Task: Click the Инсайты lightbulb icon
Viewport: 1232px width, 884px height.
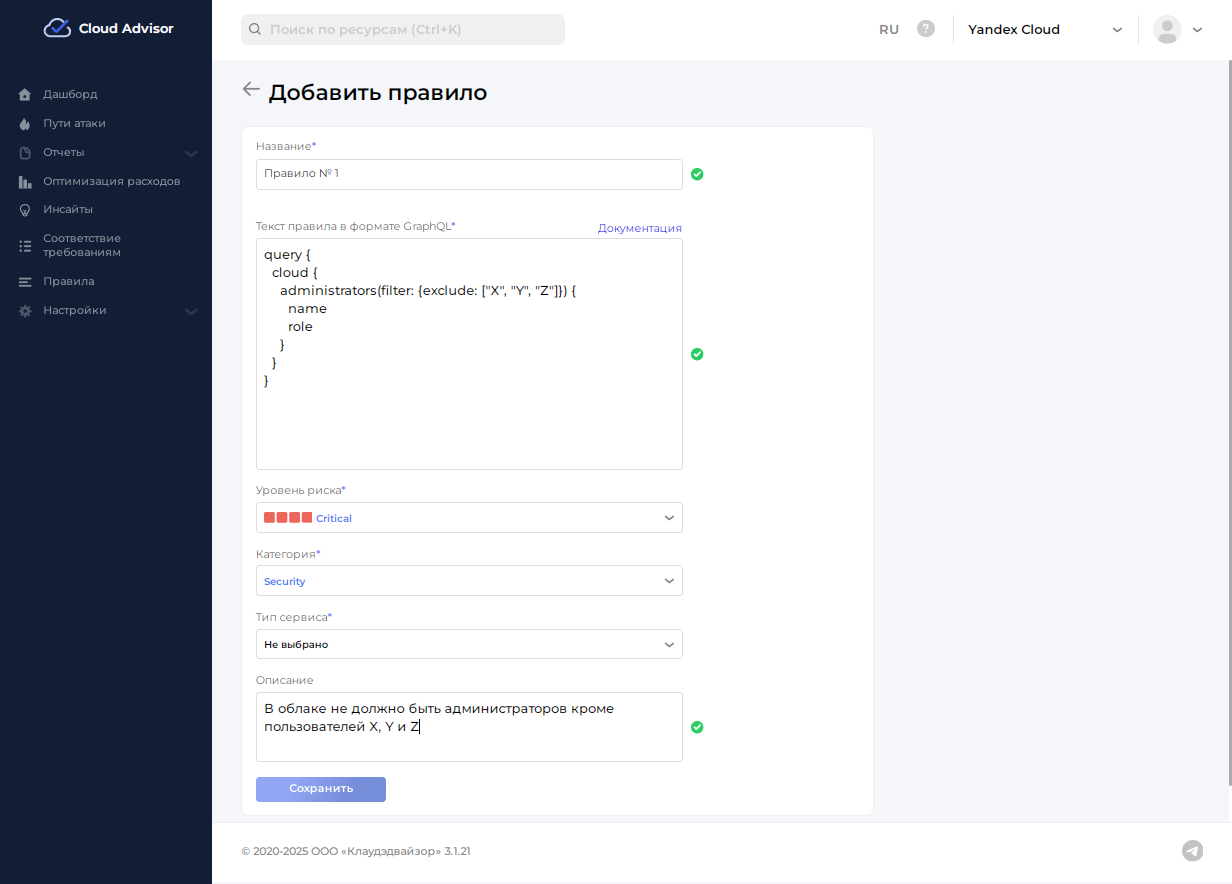Action: [25, 210]
